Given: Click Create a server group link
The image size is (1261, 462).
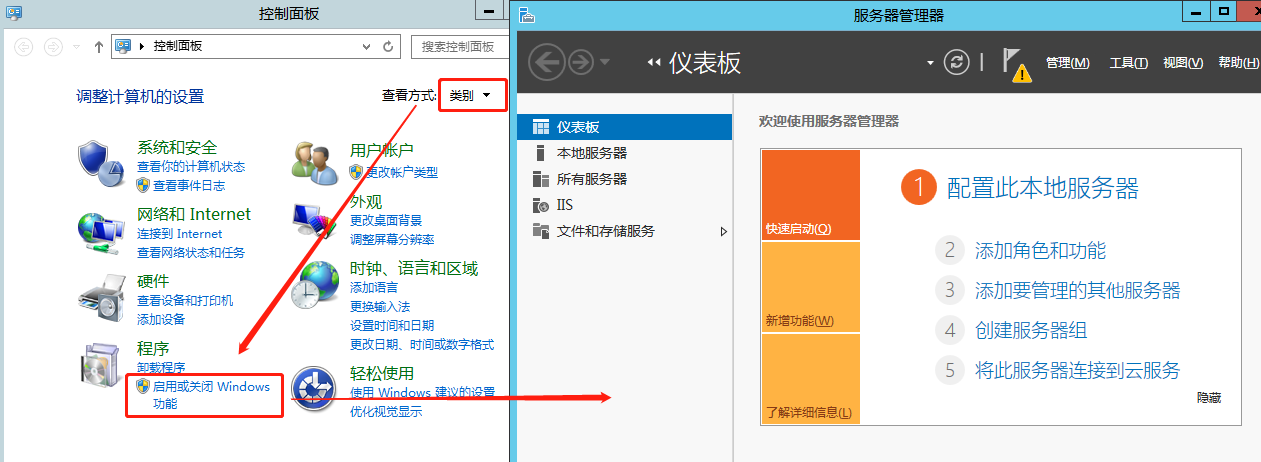Looking at the screenshot, I should coord(1031,330).
